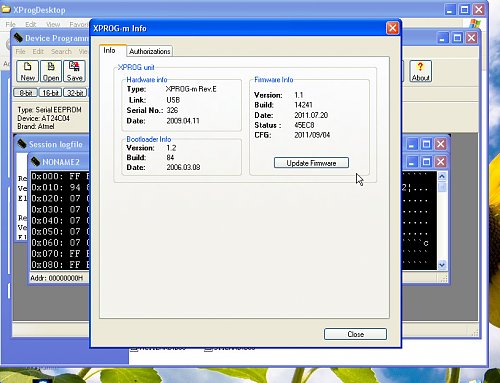Click the Save file toolbar icon

pos(74,71)
